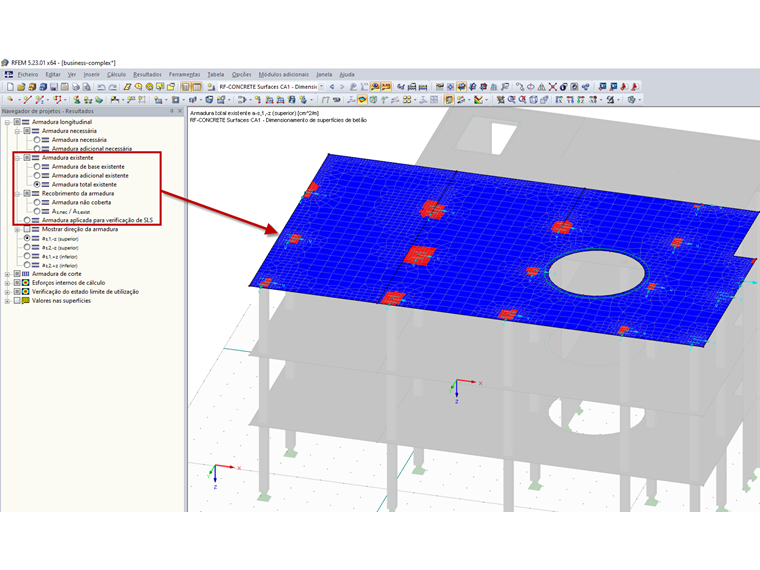
Task: Click the red X delete icon in toolbar
Action: (x=553, y=87)
